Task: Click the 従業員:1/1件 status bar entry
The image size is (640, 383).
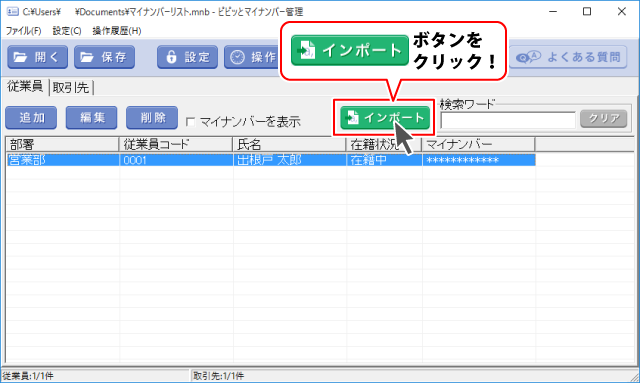Action: tap(28, 376)
